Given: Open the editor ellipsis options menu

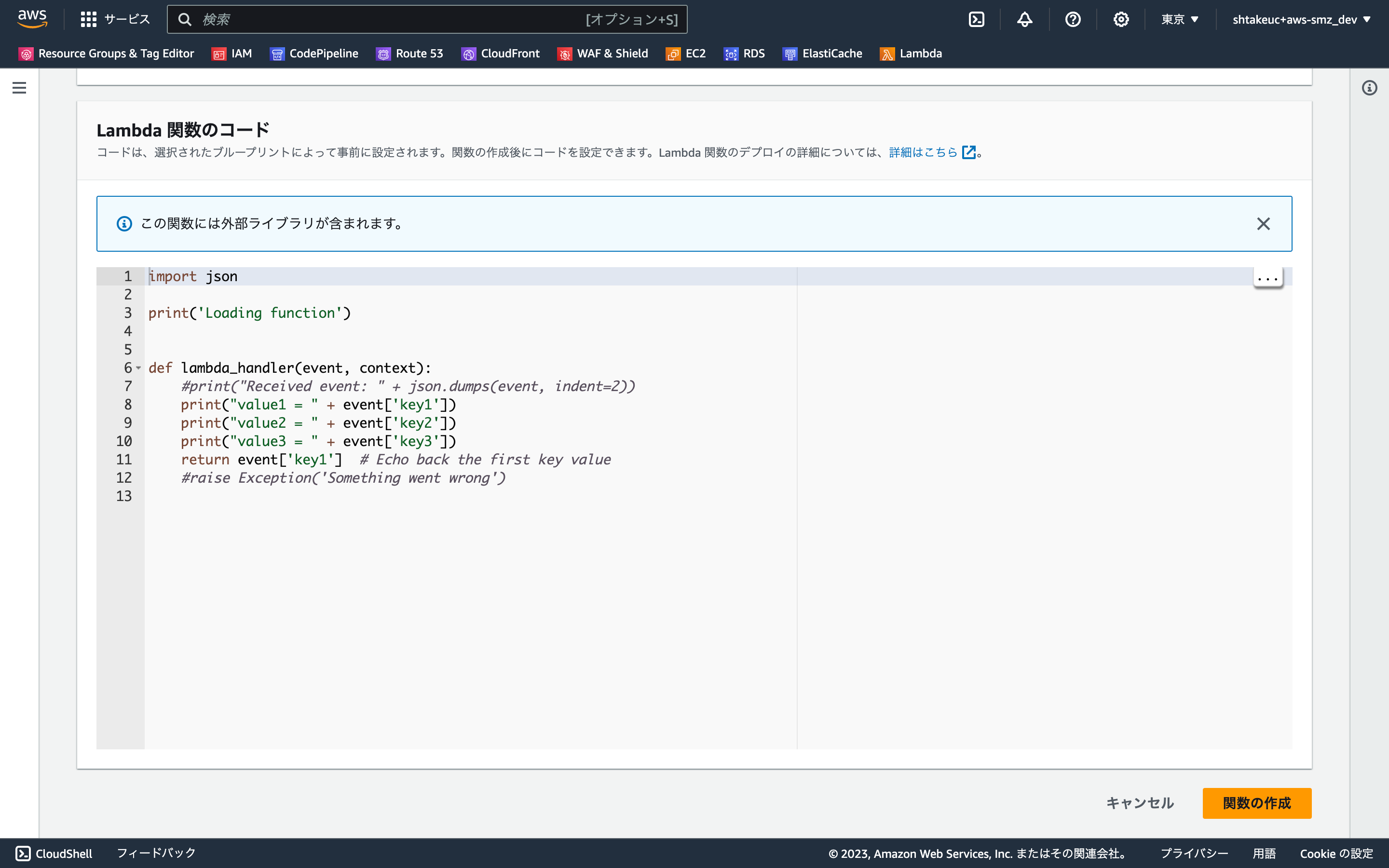Looking at the screenshot, I should coord(1268,278).
